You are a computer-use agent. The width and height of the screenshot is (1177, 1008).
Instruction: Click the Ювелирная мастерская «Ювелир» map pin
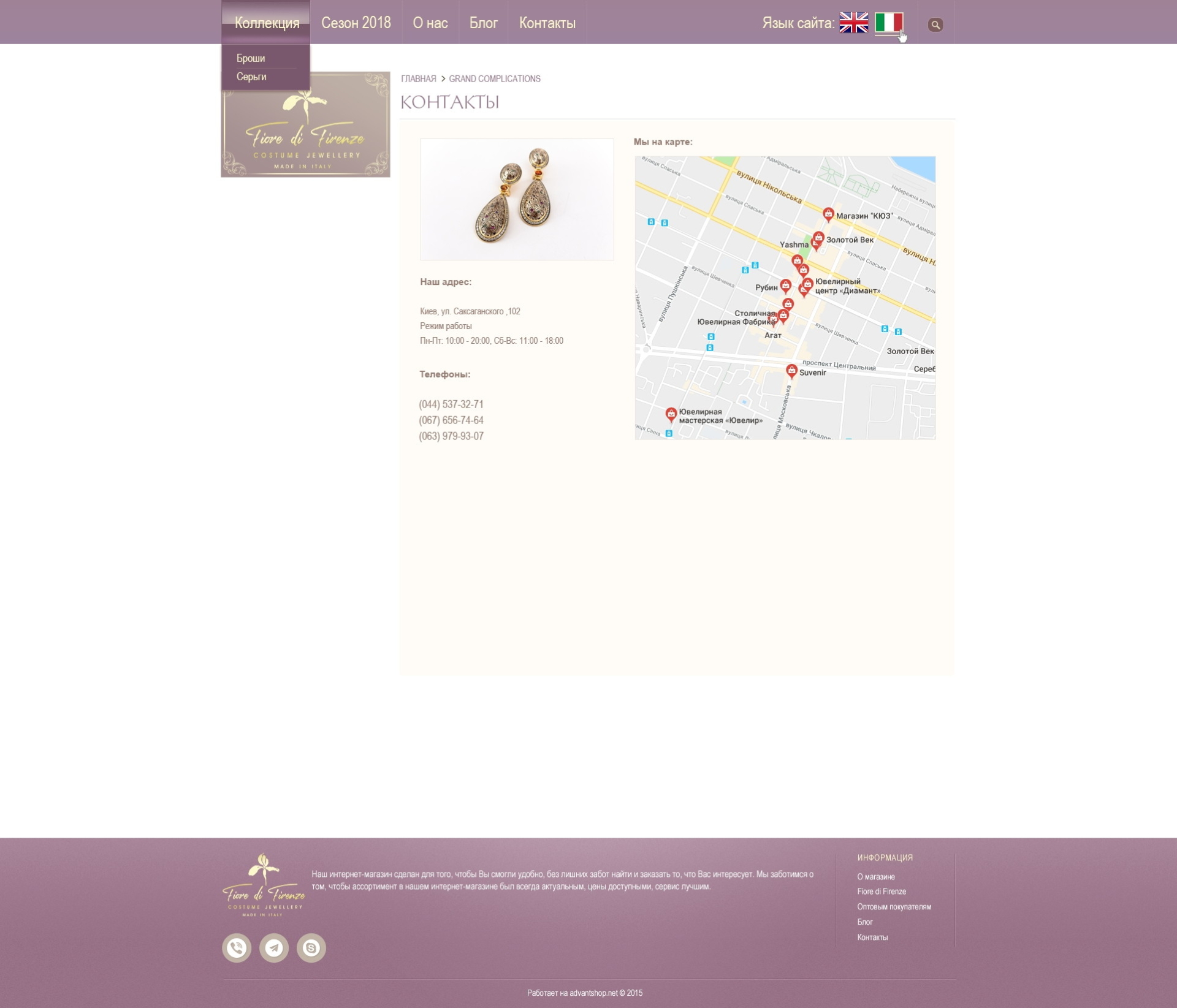coord(671,414)
